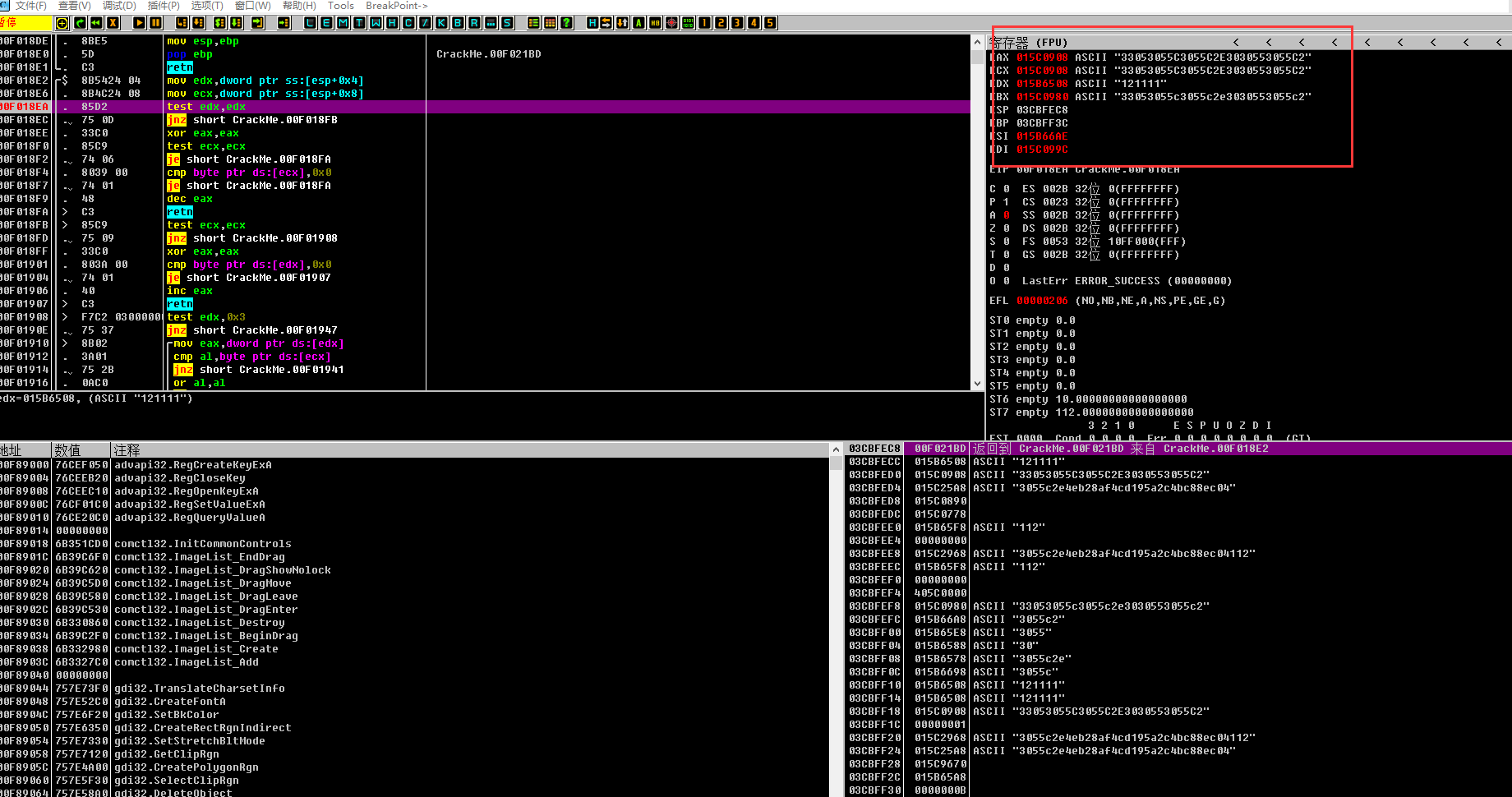Click toolbar shortcut number 5
The image size is (1512, 797).
(x=770, y=23)
